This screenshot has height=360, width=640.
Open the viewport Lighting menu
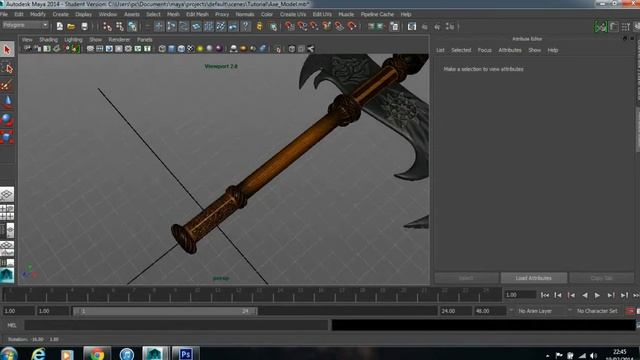(73, 40)
